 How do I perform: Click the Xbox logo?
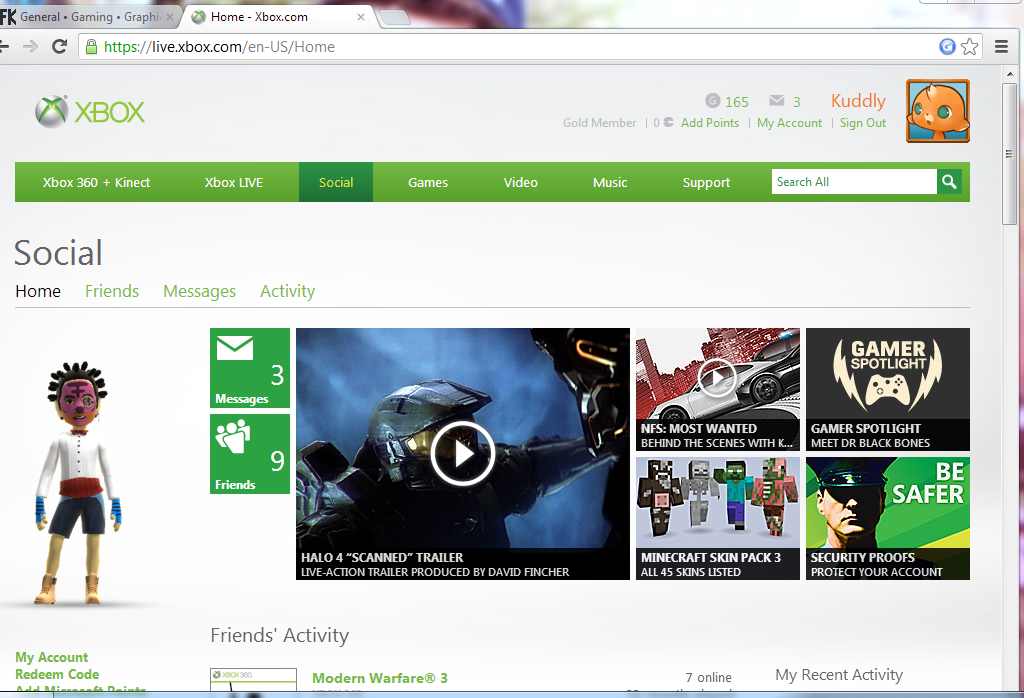[x=90, y=112]
